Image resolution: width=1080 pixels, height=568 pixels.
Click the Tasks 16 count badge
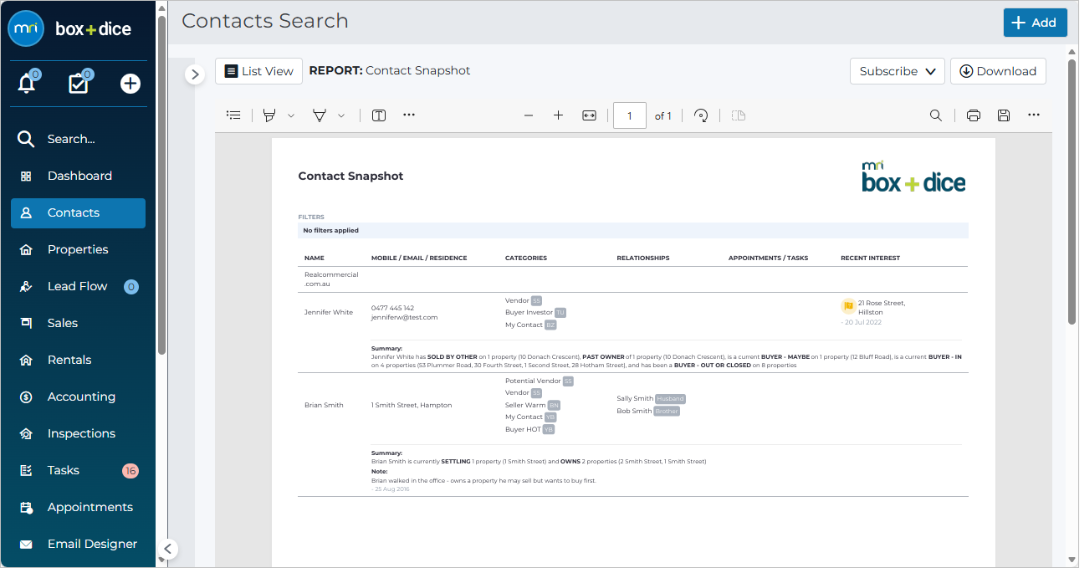tap(130, 471)
